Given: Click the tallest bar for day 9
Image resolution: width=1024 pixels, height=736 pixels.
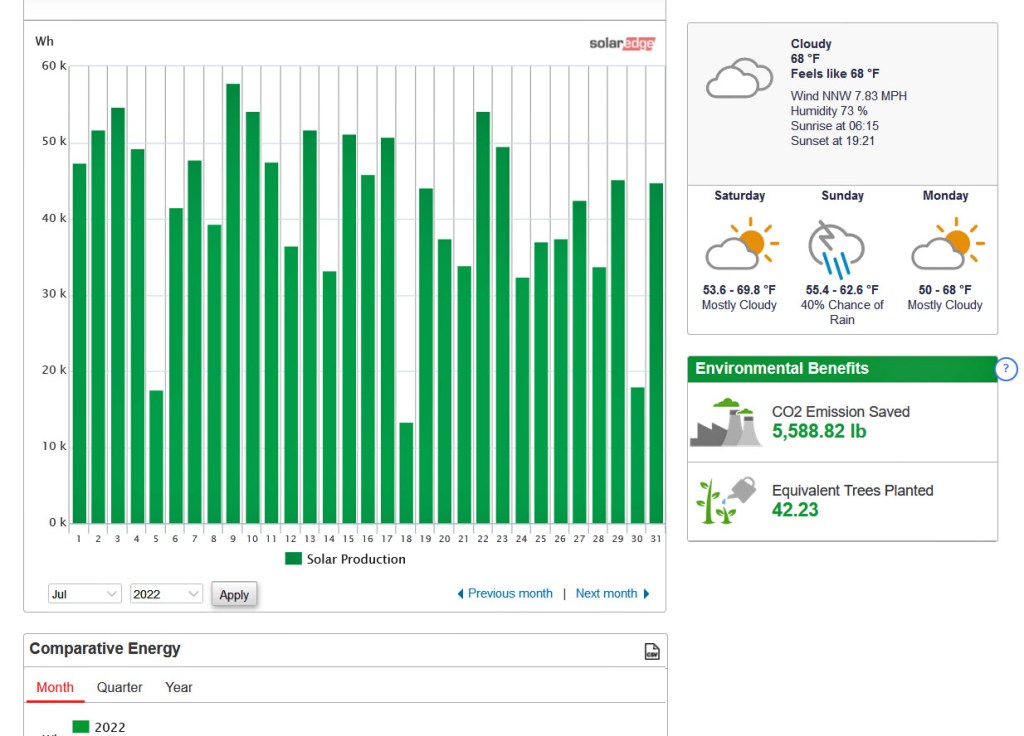Looking at the screenshot, I should (233, 300).
